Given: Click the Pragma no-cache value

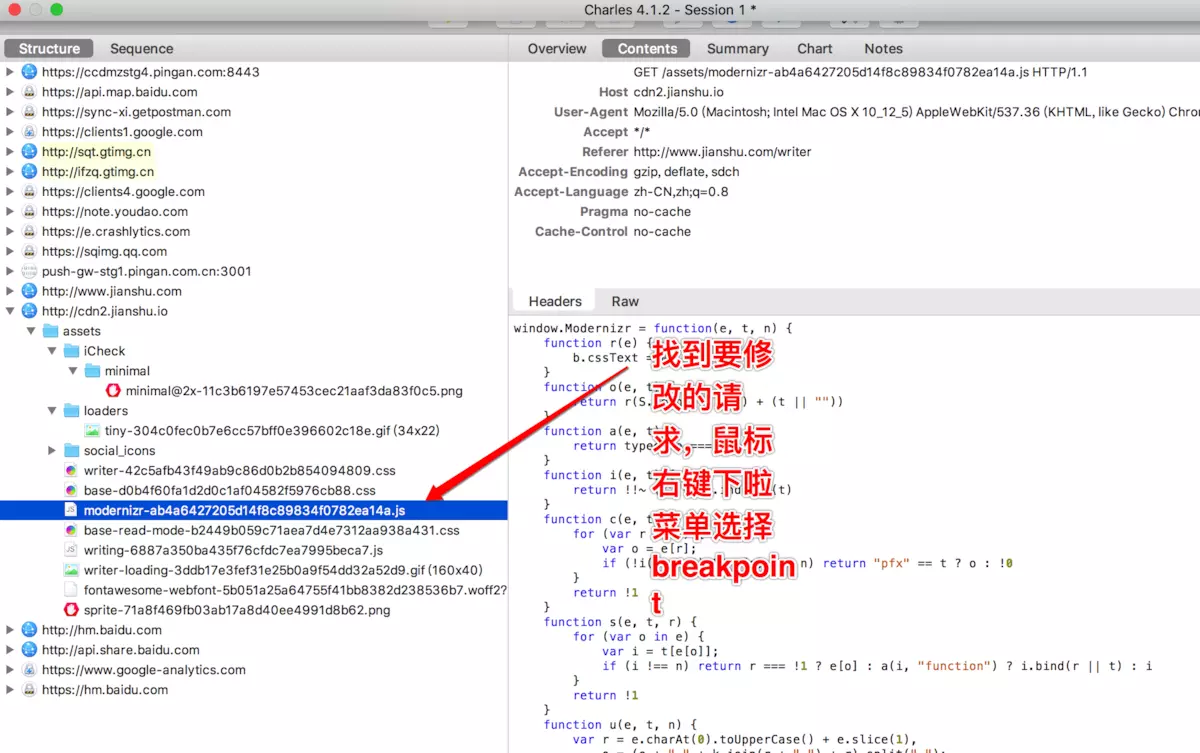Looking at the screenshot, I should pyautogui.click(x=662, y=212).
